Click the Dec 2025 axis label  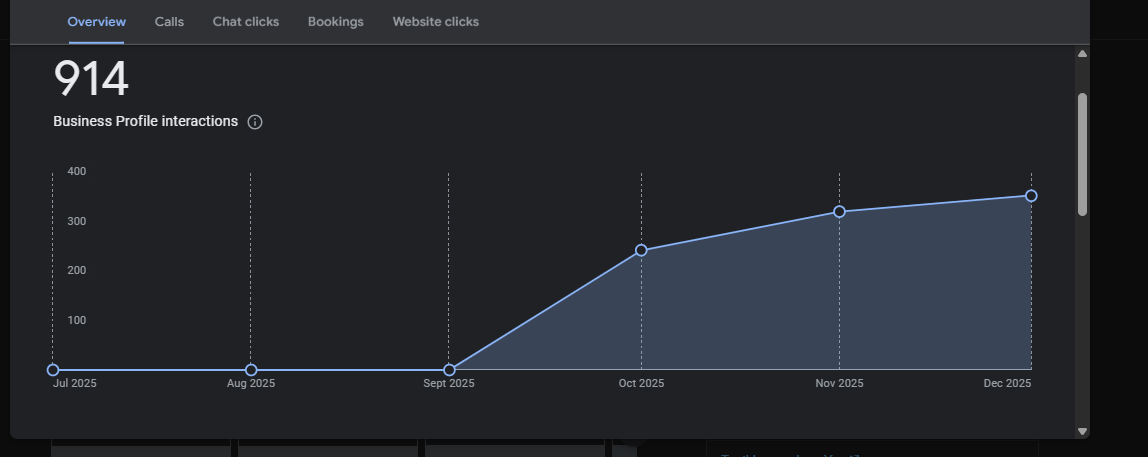(x=1007, y=384)
